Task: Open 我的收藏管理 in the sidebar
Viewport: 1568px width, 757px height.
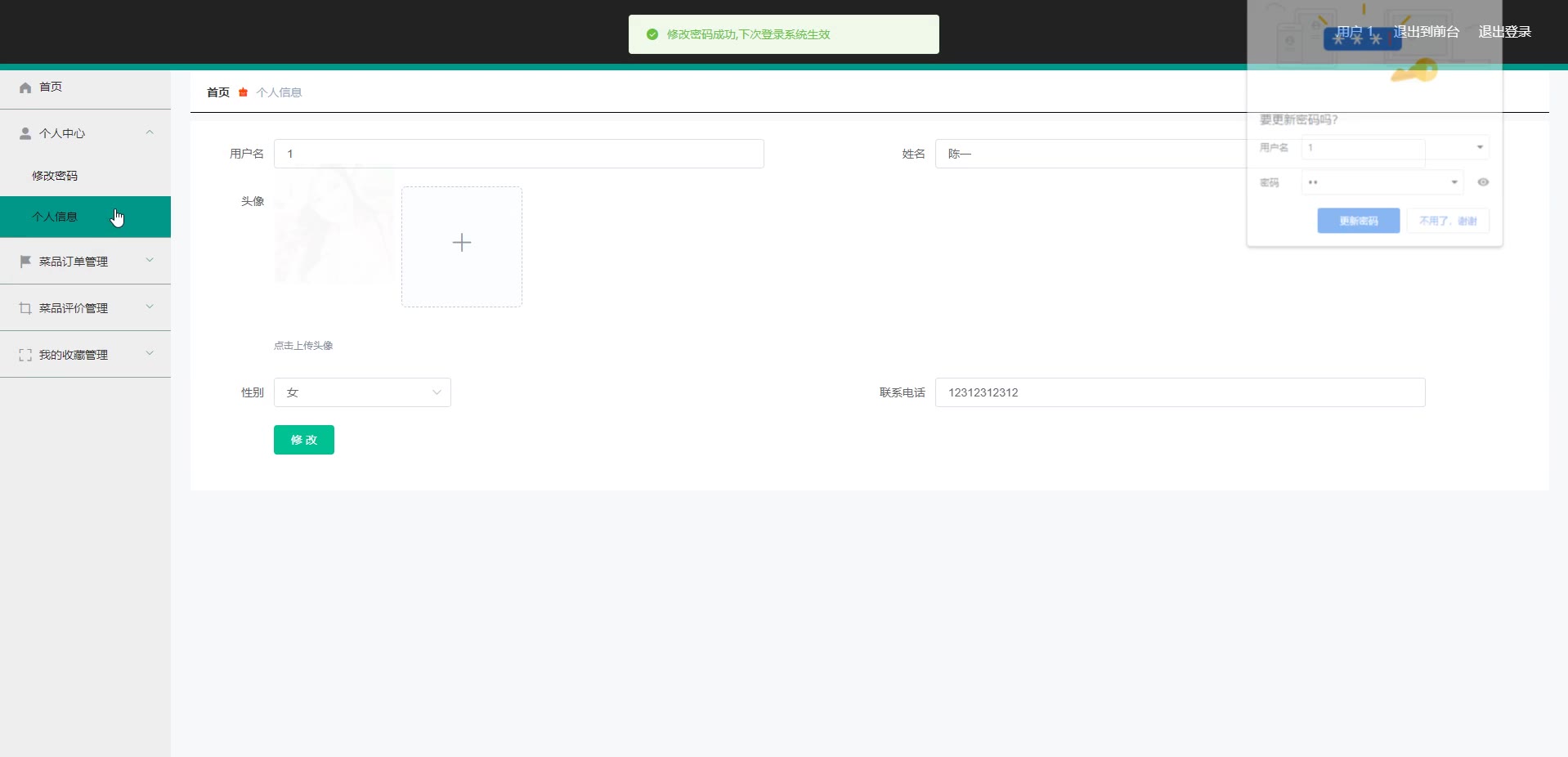Action: tap(85, 355)
